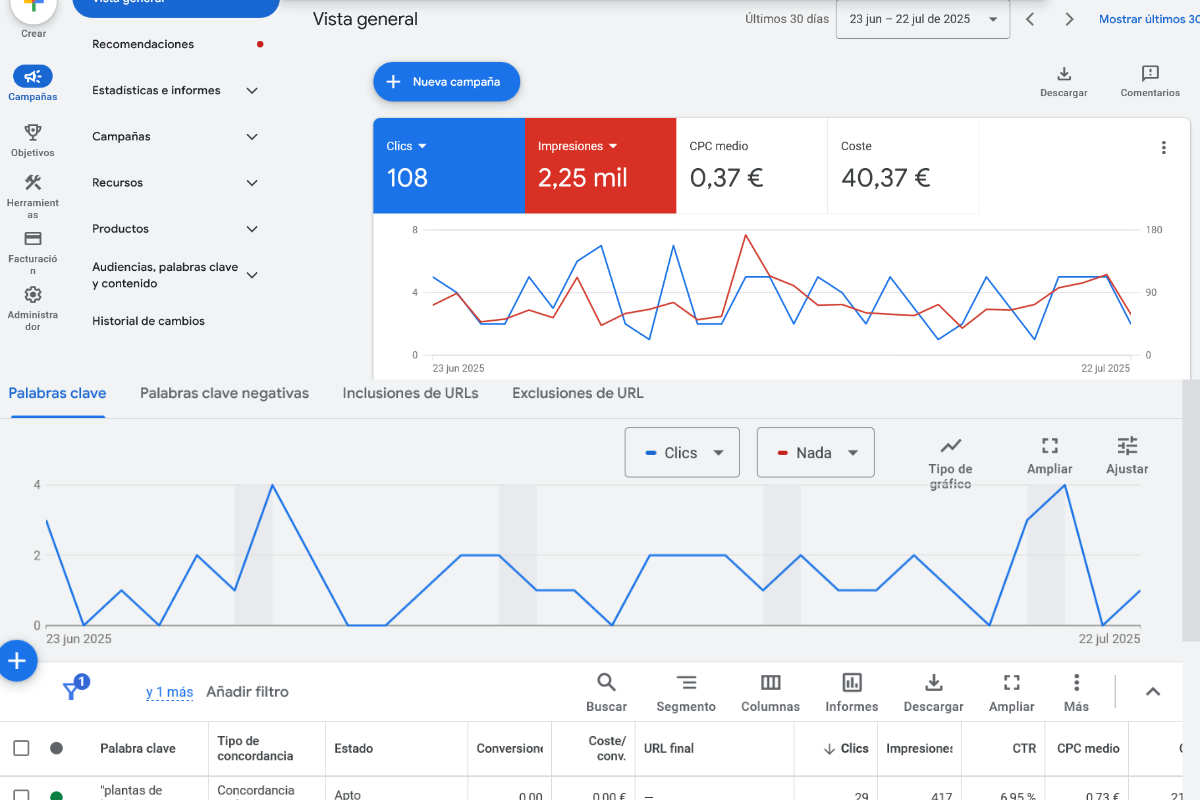Tick the select-all checkbox in table header

[21, 748]
